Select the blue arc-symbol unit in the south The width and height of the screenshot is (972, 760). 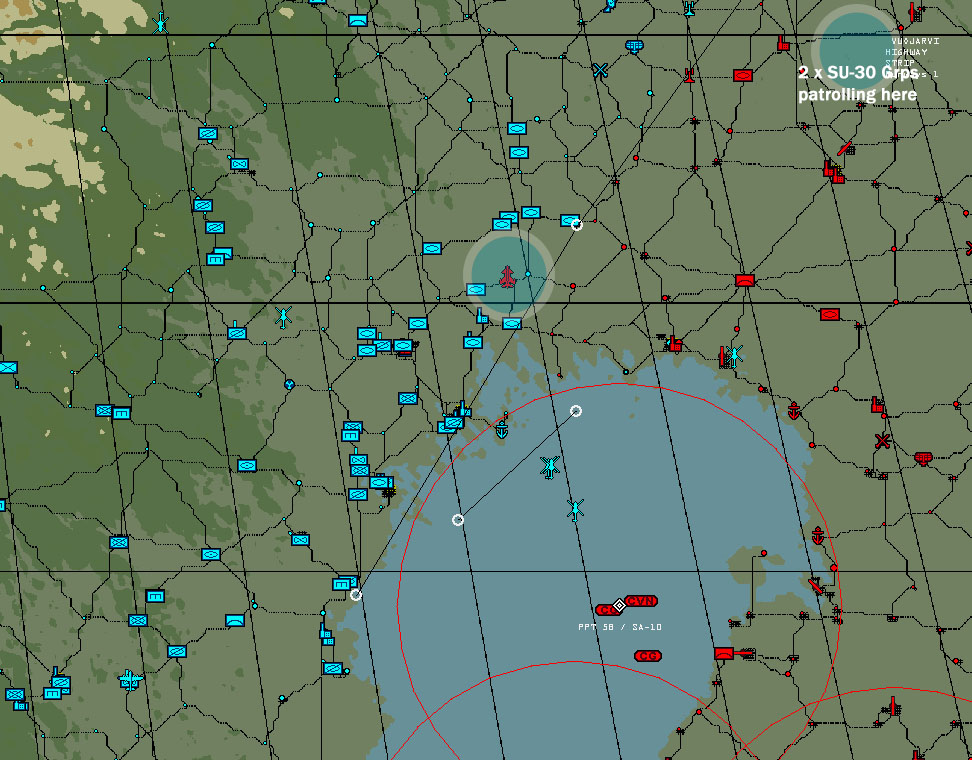(x=234, y=621)
